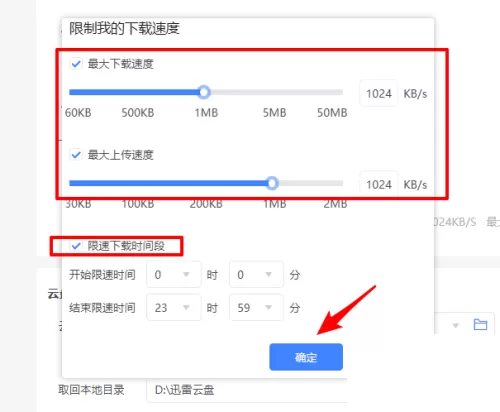
Task: Click the 50MB label on download scale
Action: [332, 113]
